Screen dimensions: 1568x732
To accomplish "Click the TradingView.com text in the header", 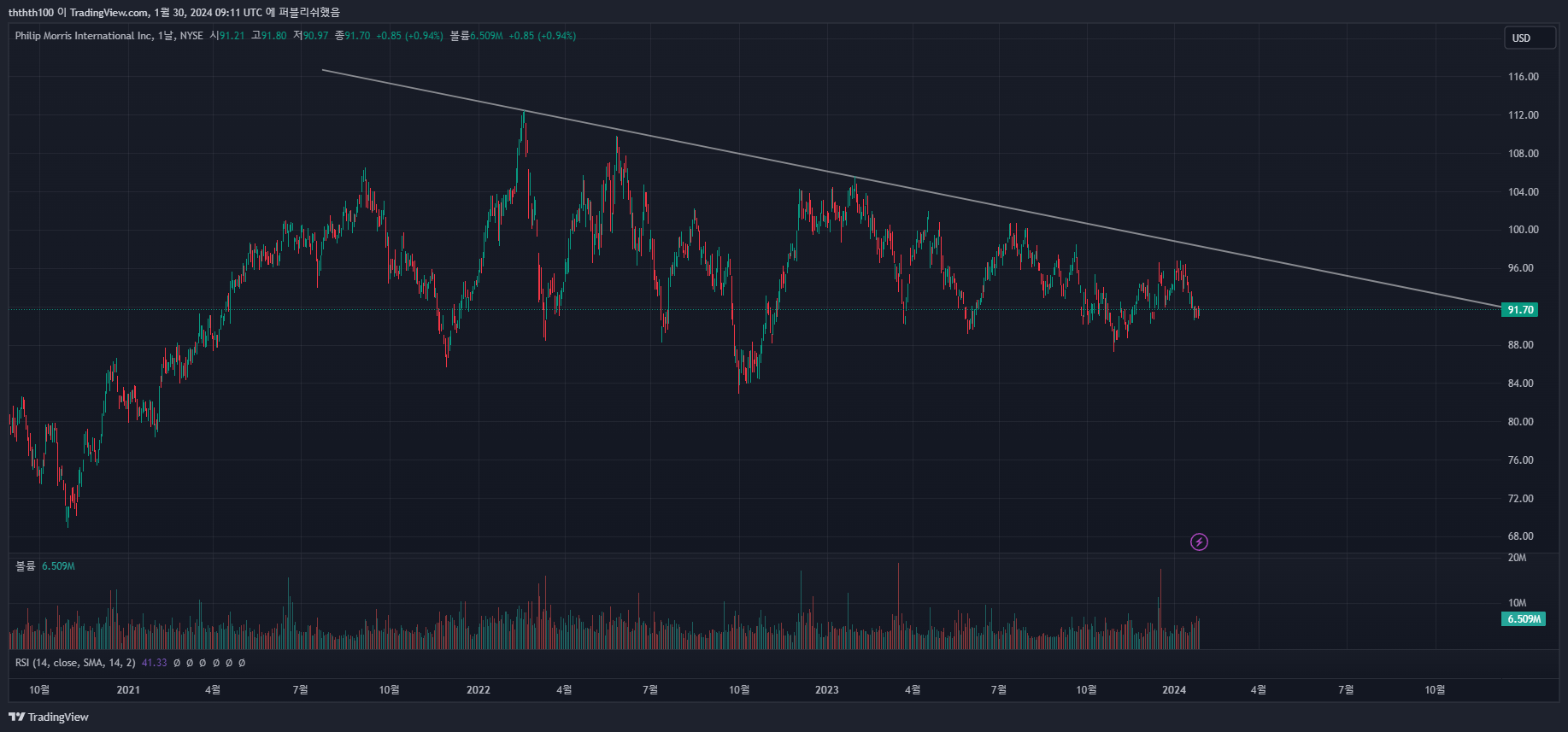I will coord(109,12).
